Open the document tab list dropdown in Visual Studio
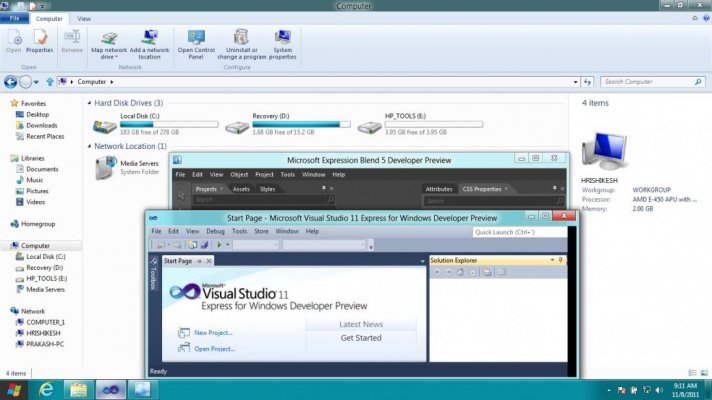712x400 pixels. (422, 261)
